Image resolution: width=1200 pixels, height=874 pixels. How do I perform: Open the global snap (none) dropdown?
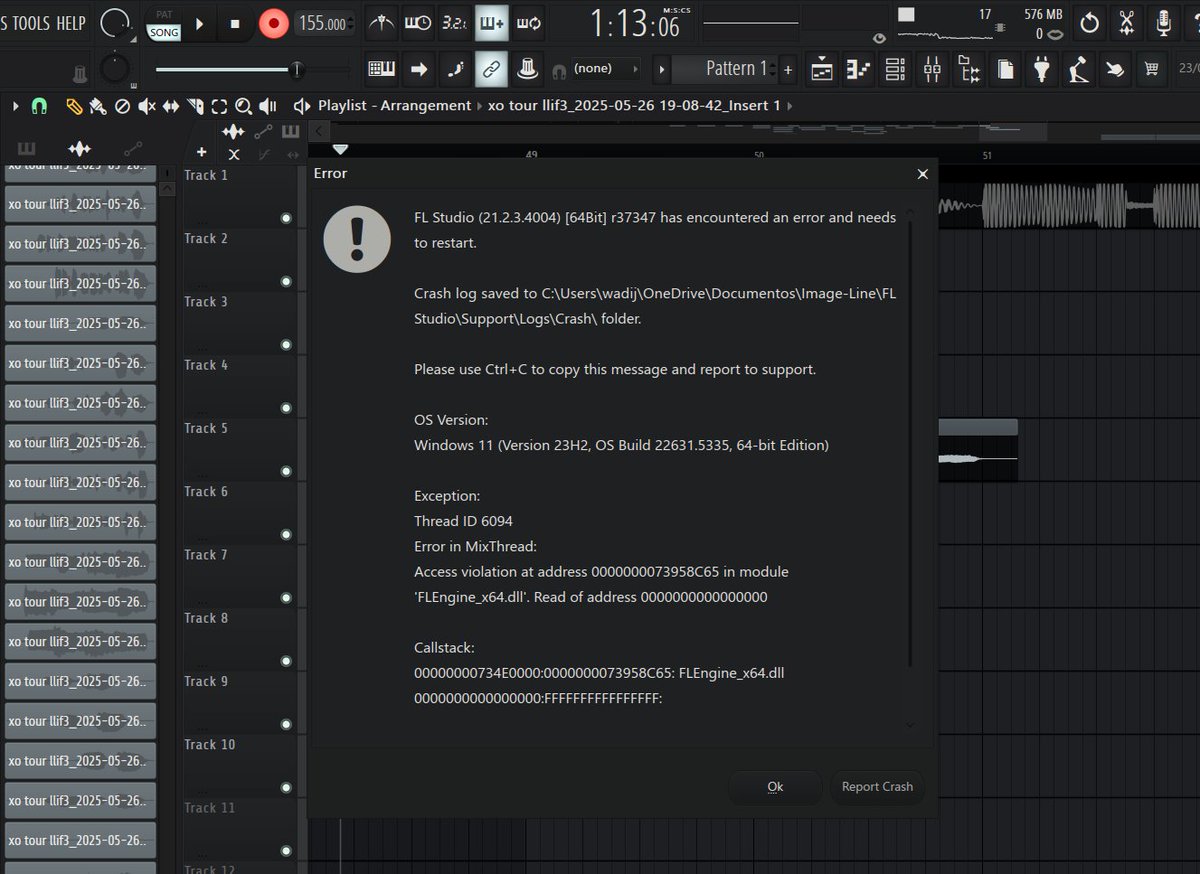click(606, 69)
